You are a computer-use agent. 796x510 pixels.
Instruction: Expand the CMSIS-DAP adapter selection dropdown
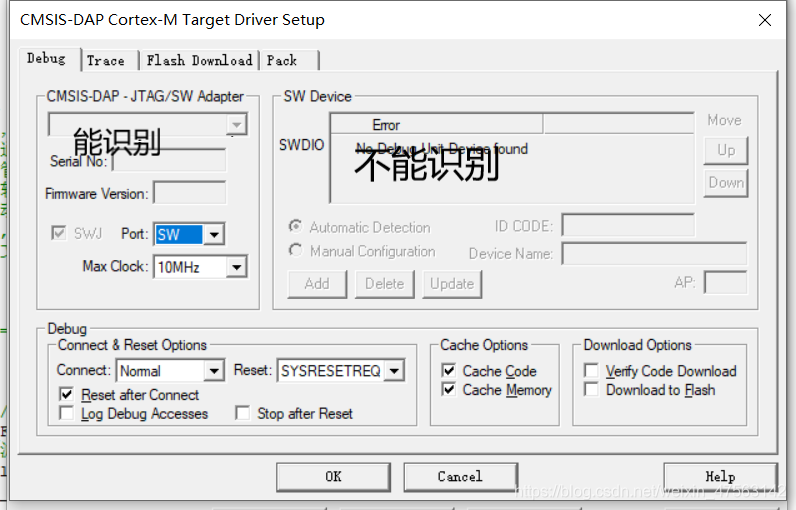pos(237,124)
